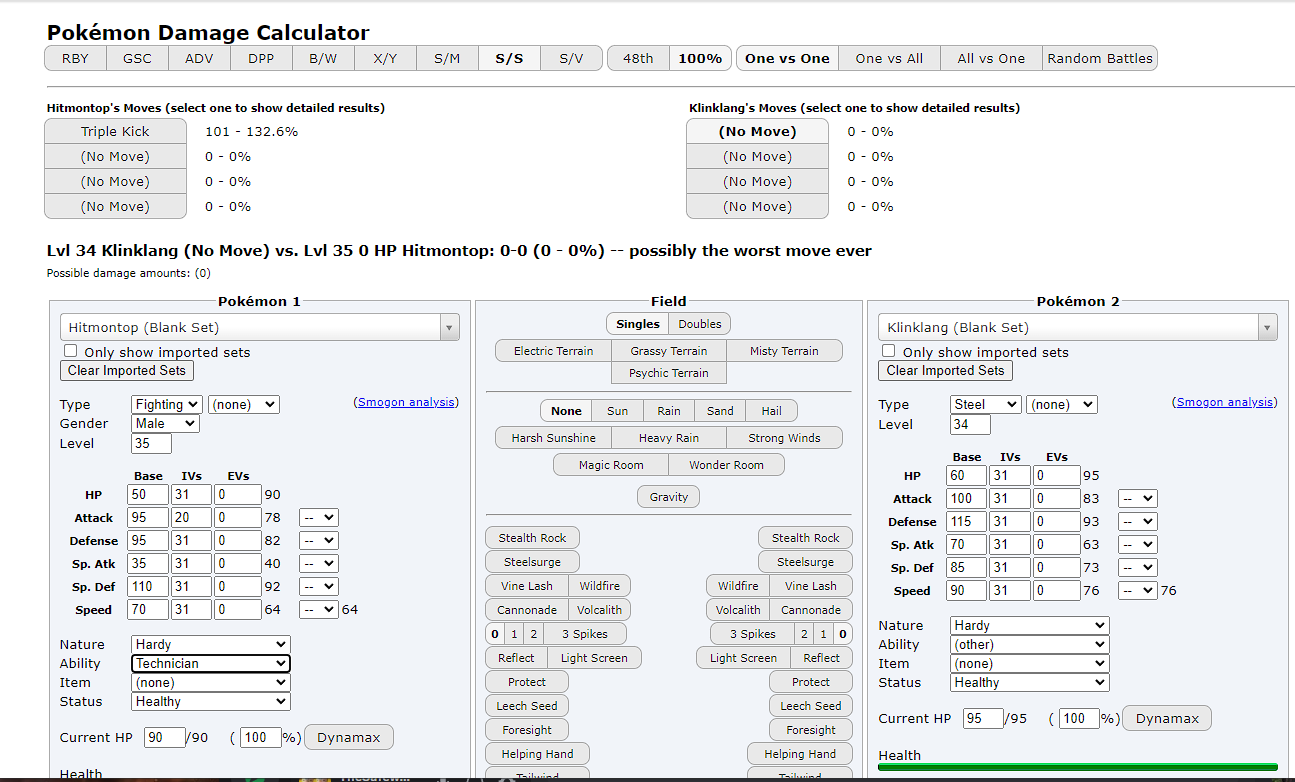Open Hitmontop's Attack stat boost dropdown

(319, 518)
